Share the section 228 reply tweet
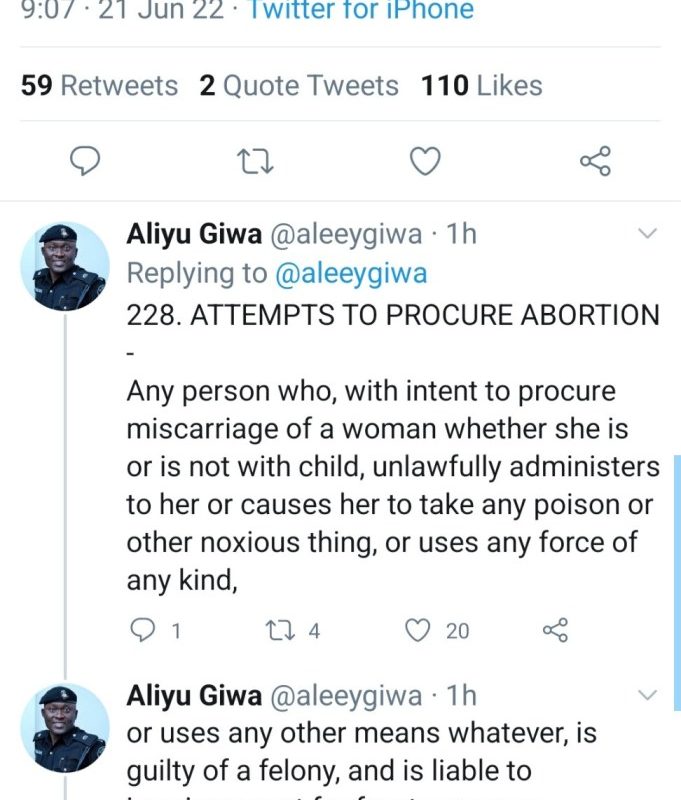 554,630
